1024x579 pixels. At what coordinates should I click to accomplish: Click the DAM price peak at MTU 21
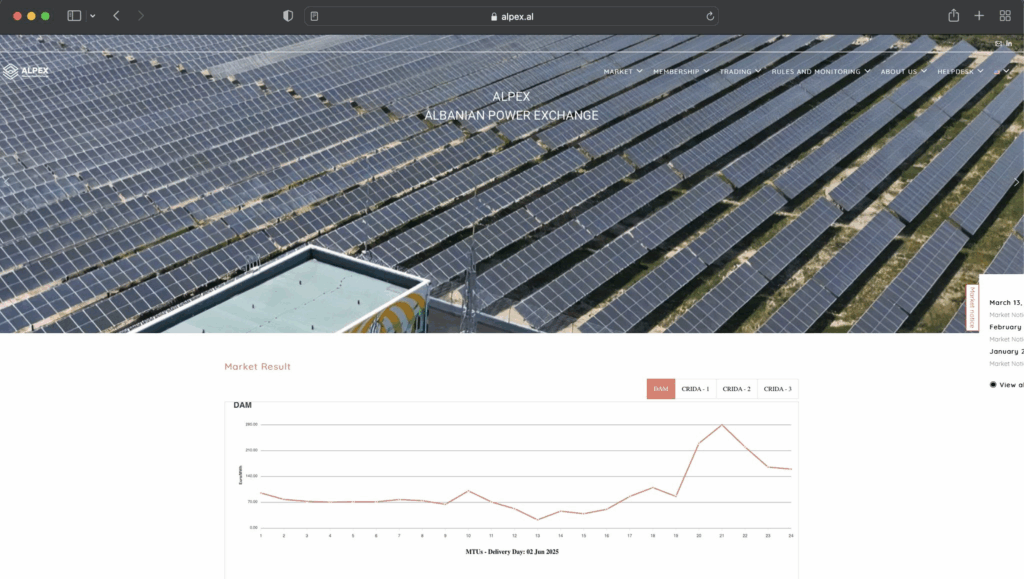[722, 426]
